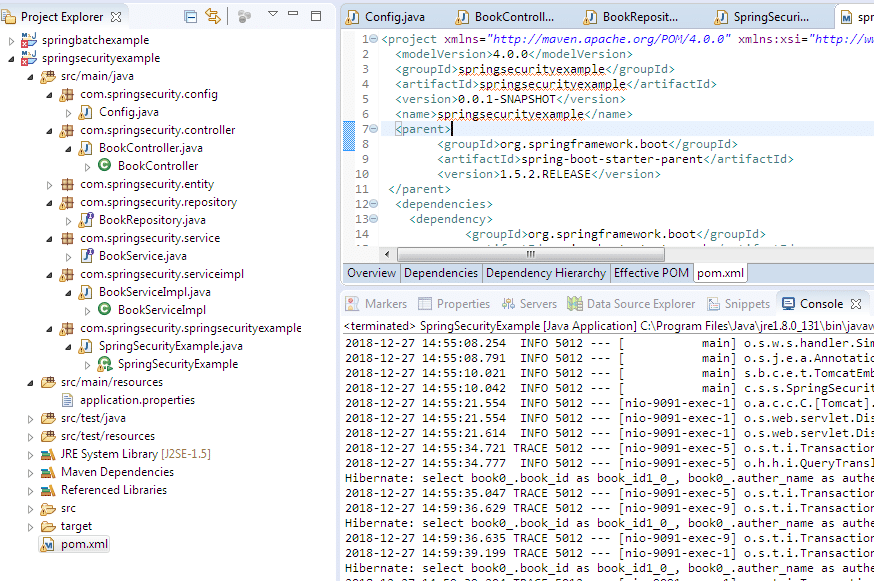This screenshot has height=581, width=874.
Task: Open the Effective POM tab
Action: click(x=650, y=273)
